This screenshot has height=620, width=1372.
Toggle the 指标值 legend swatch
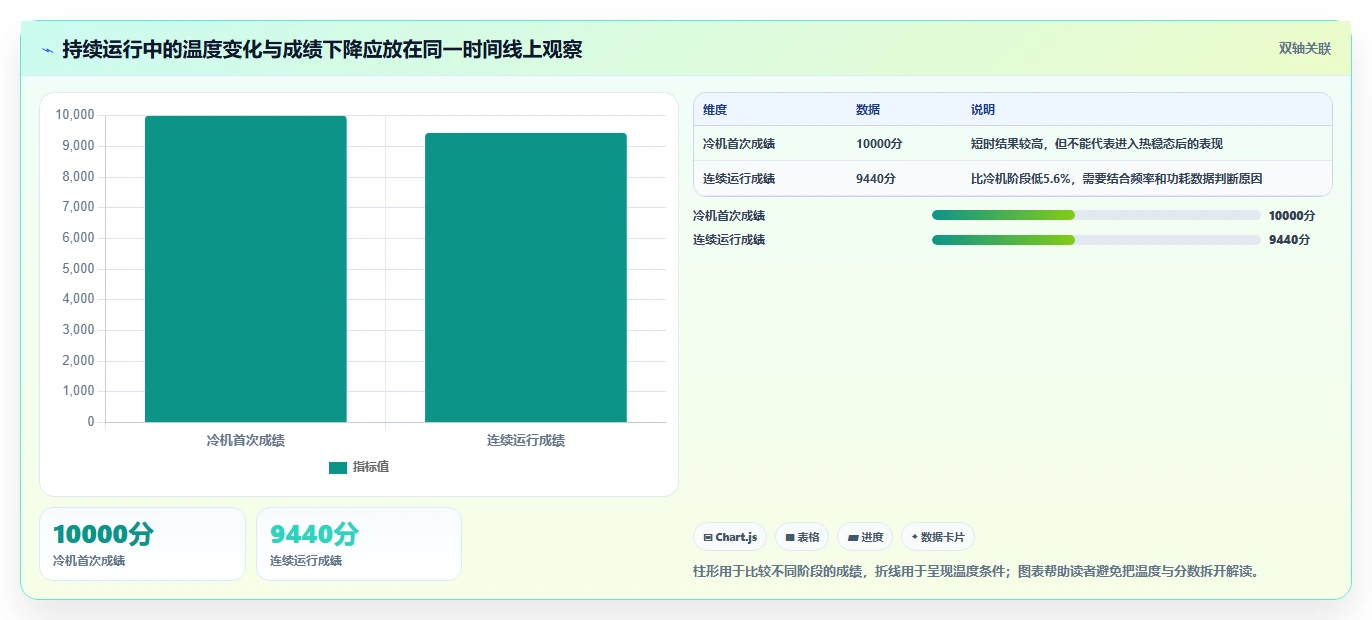pos(338,467)
